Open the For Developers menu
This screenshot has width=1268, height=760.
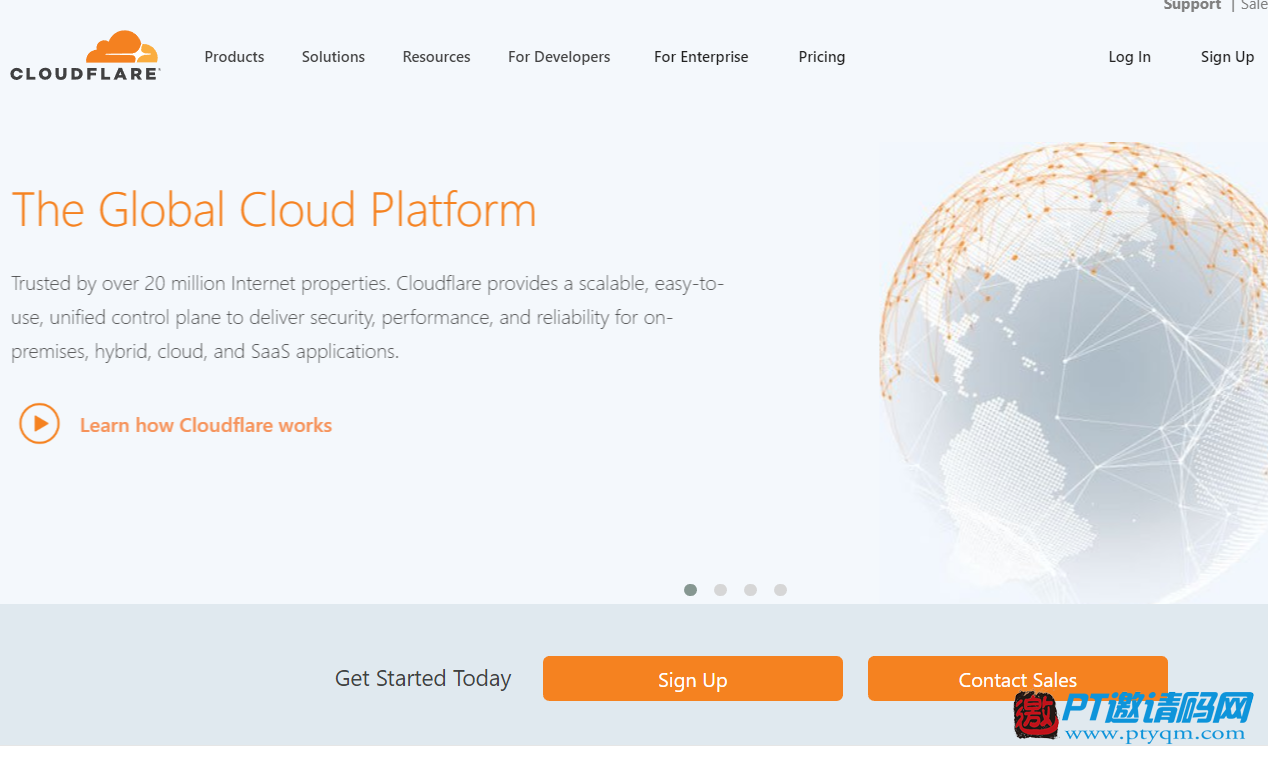559,57
